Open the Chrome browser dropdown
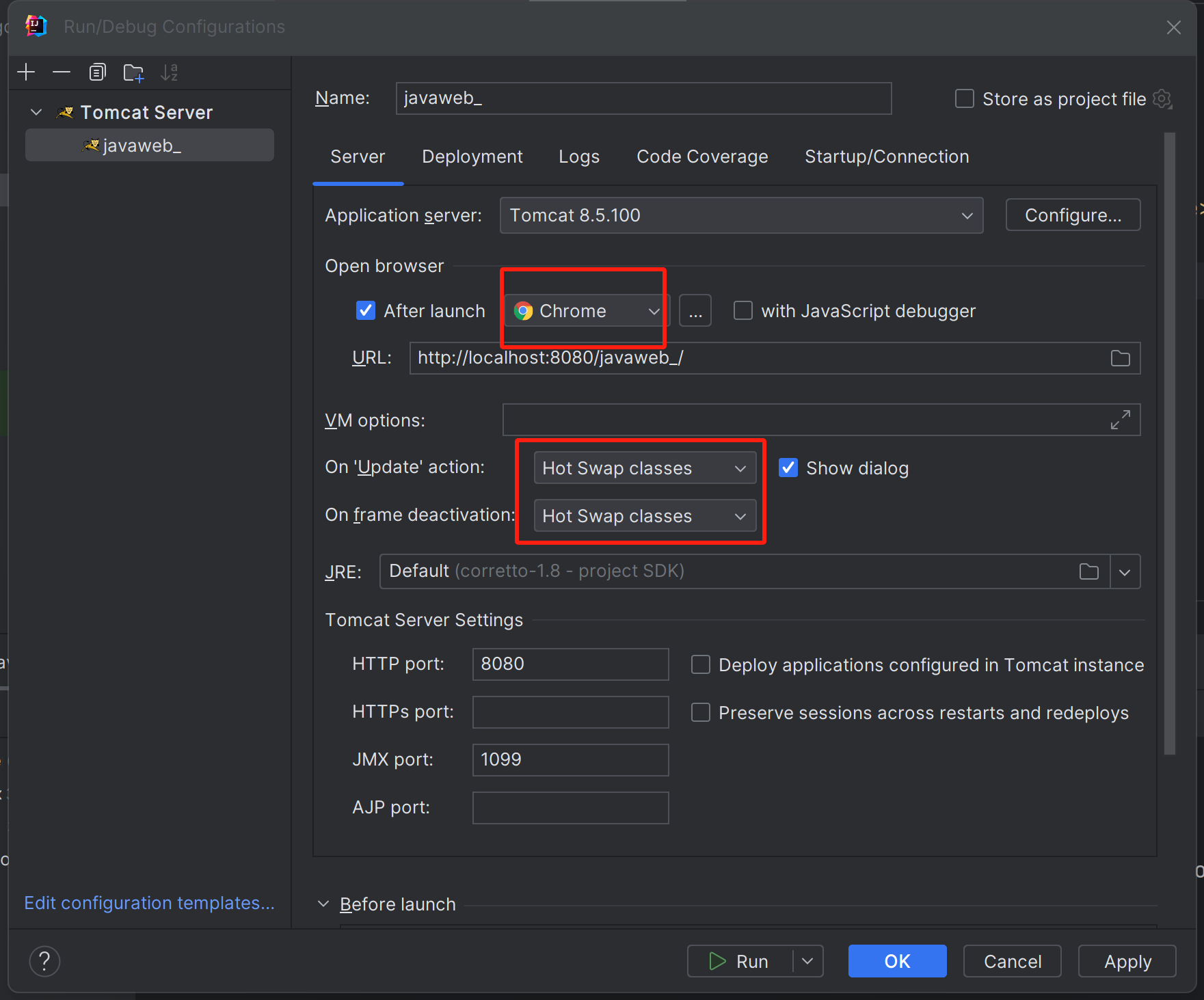 coord(587,311)
